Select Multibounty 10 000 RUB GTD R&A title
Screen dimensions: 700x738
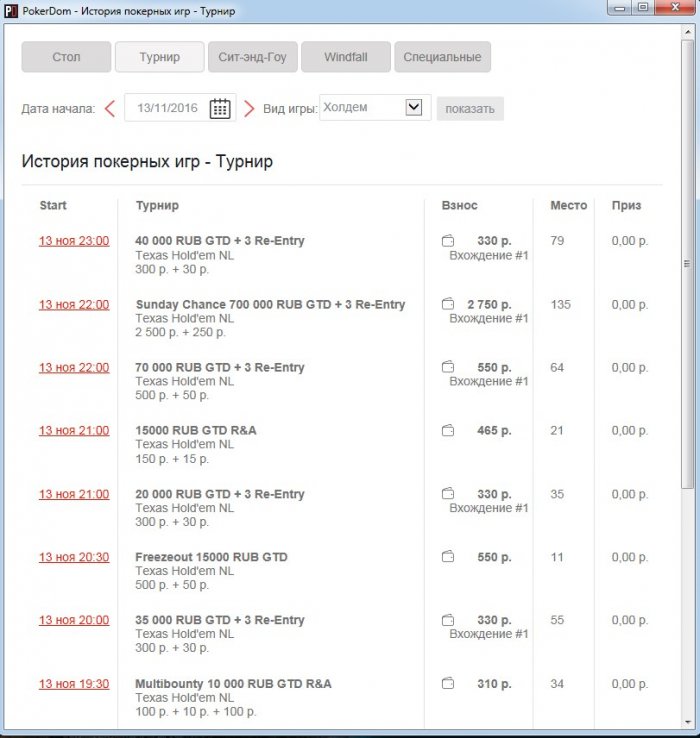coord(233,684)
